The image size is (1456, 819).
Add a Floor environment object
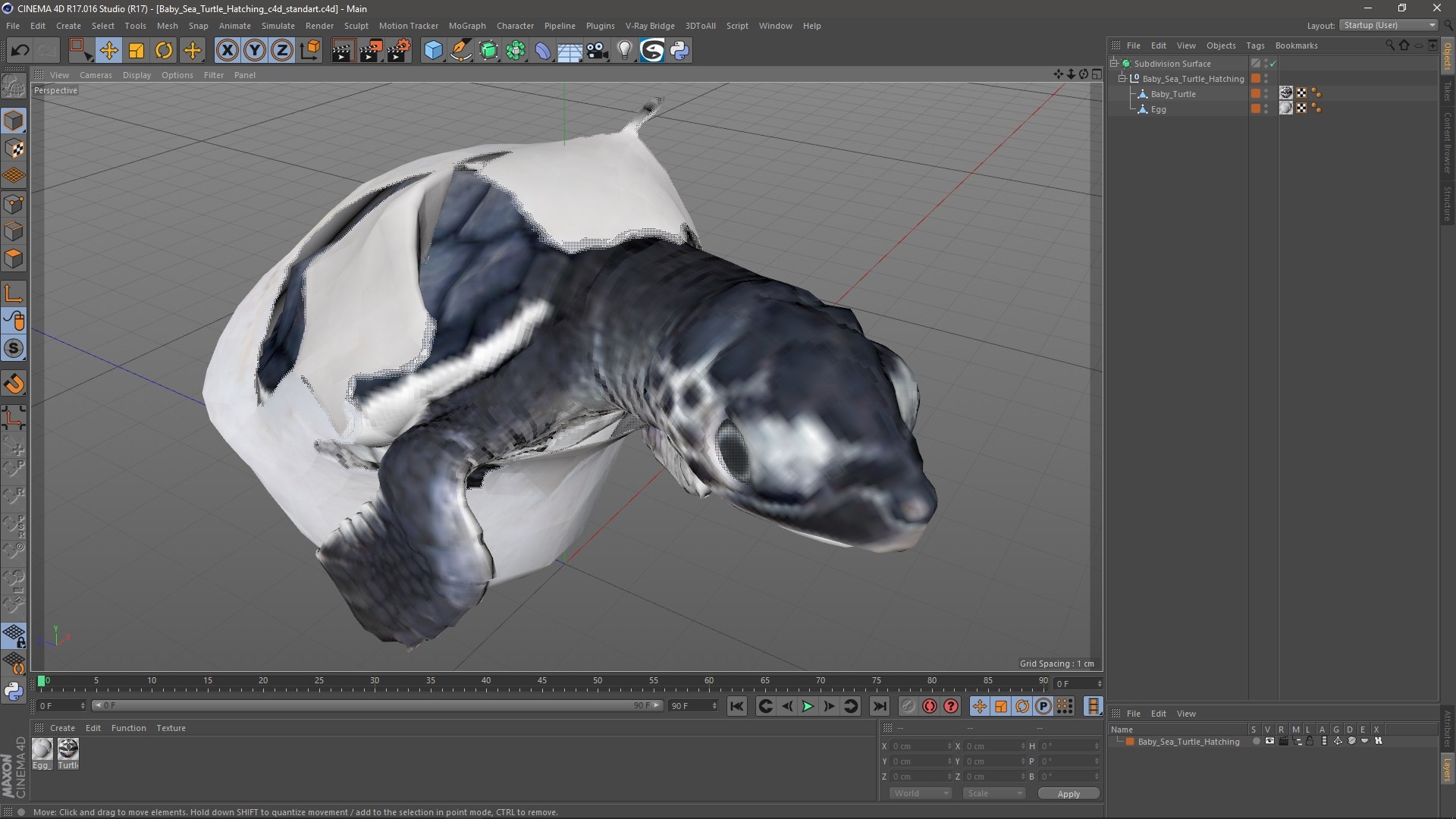[x=570, y=51]
